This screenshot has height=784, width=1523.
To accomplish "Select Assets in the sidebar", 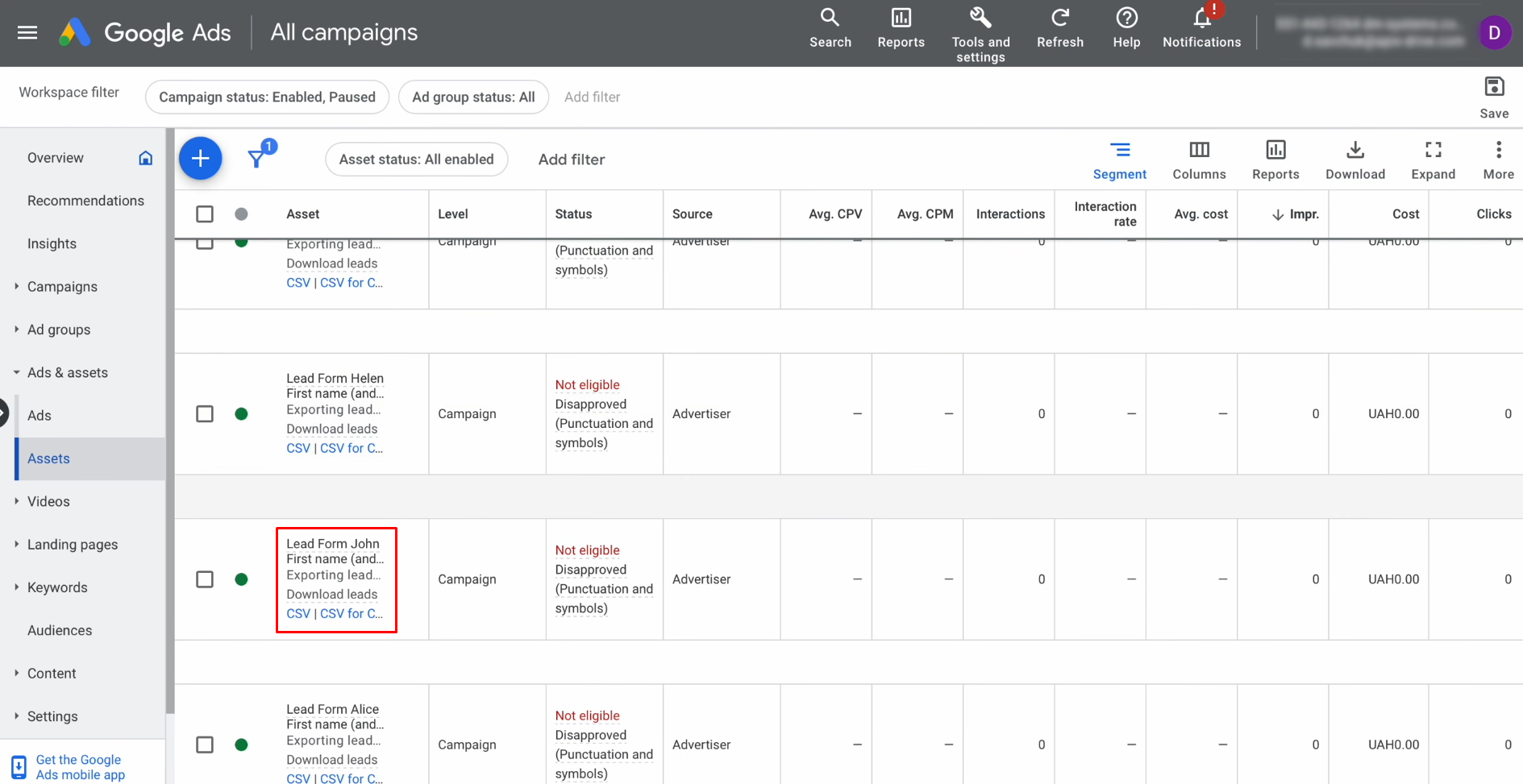I will point(89,458).
